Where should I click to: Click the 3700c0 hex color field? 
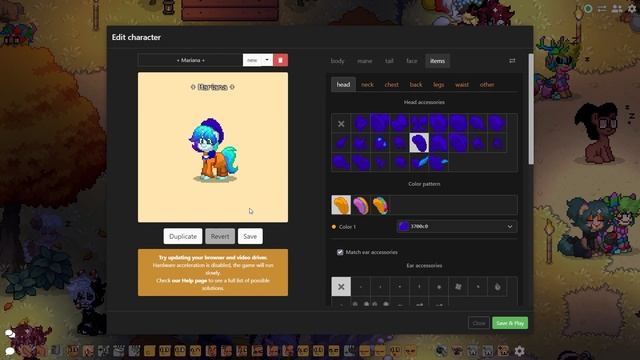pyautogui.click(x=457, y=227)
